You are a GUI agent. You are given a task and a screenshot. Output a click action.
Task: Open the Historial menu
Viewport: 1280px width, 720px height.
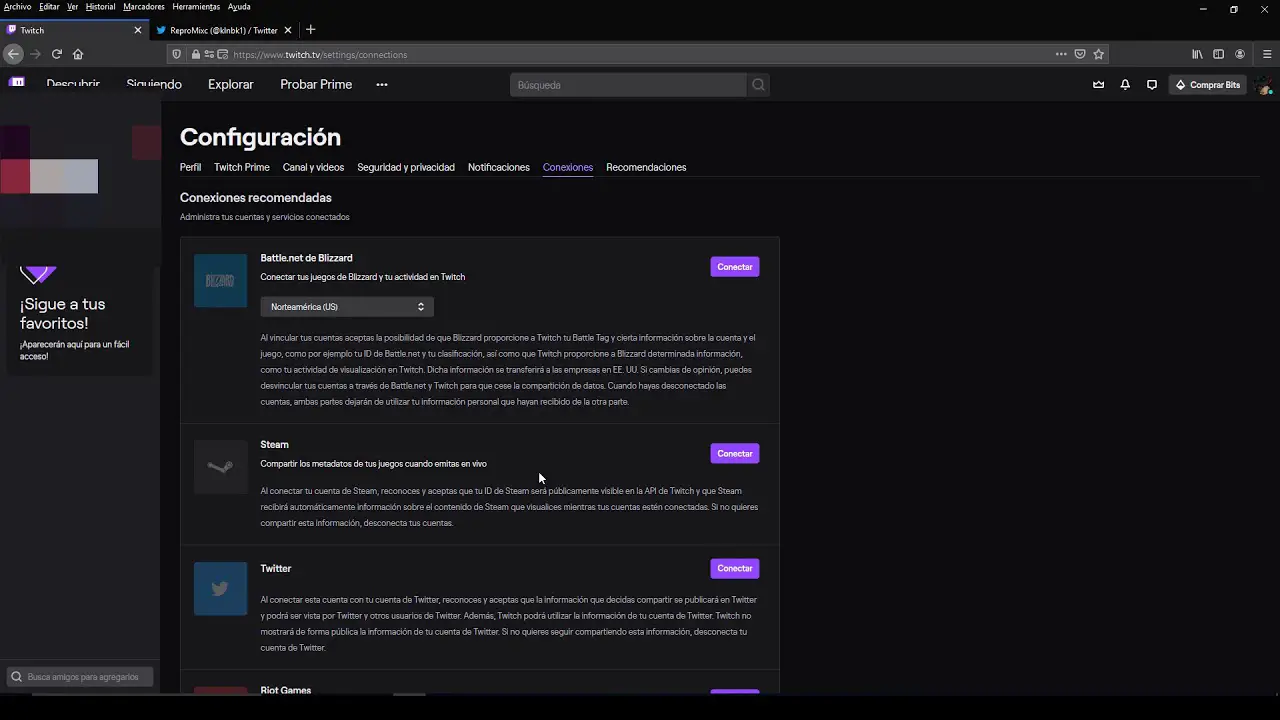[100, 7]
